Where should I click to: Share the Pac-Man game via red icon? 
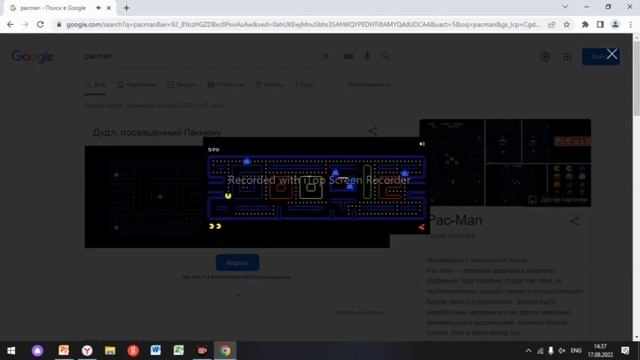coord(422,227)
